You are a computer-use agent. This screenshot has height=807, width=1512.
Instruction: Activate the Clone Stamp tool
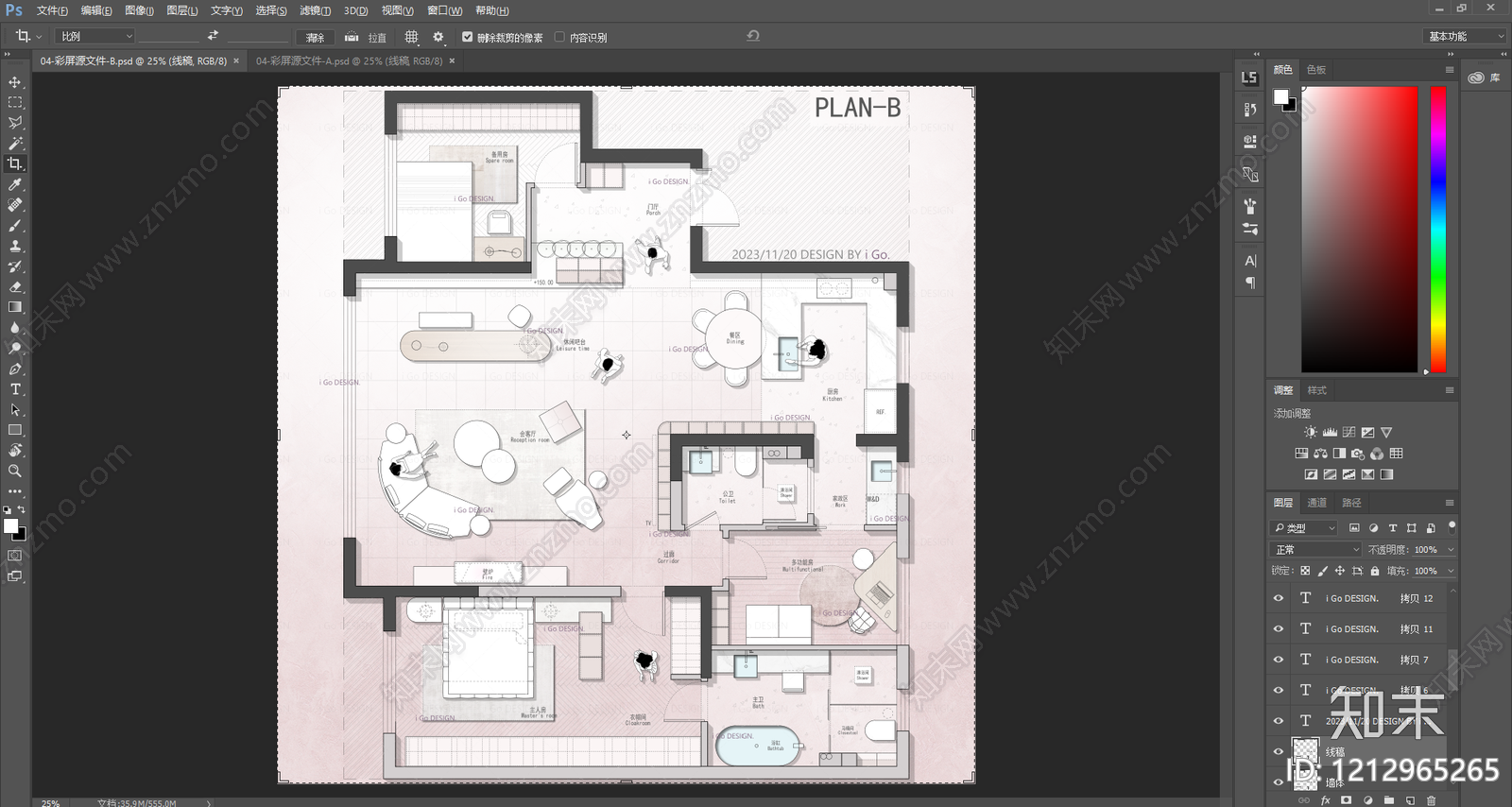[15, 246]
